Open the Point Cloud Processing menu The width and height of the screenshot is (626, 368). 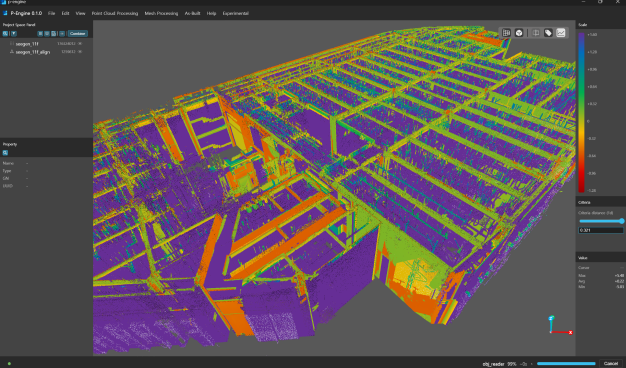[115, 14]
